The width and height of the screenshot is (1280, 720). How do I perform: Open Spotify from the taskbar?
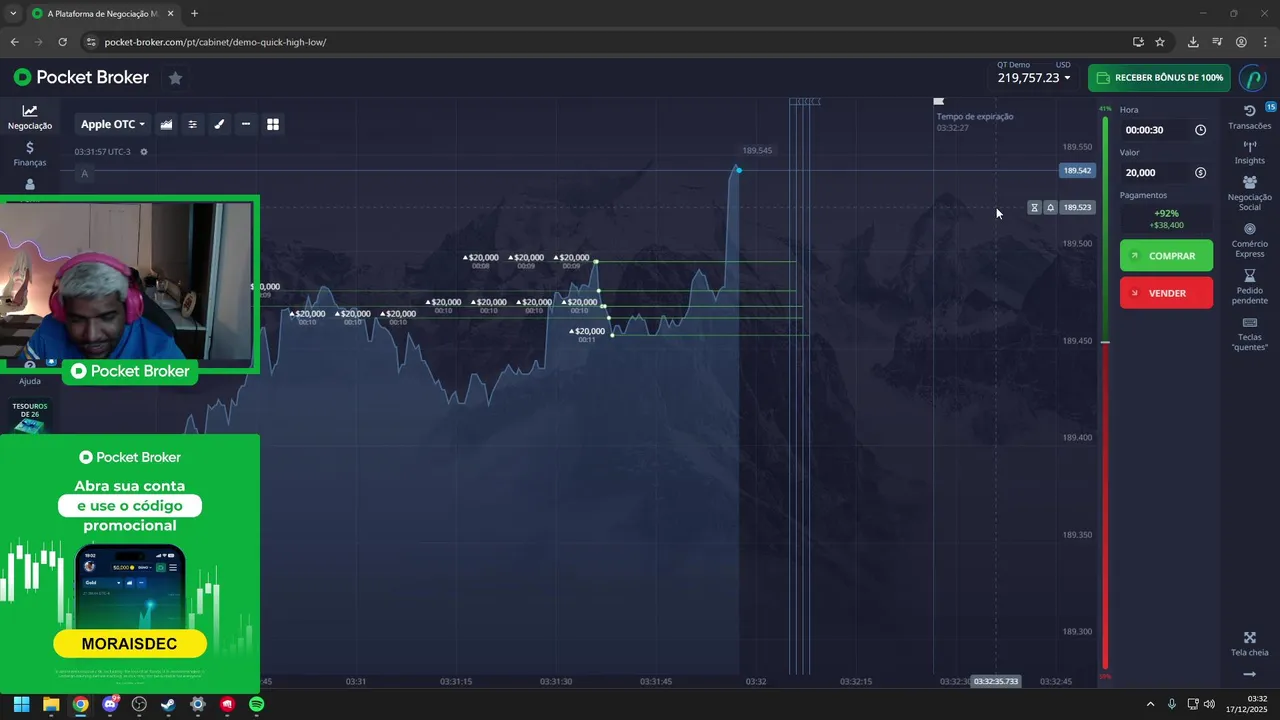click(x=256, y=704)
